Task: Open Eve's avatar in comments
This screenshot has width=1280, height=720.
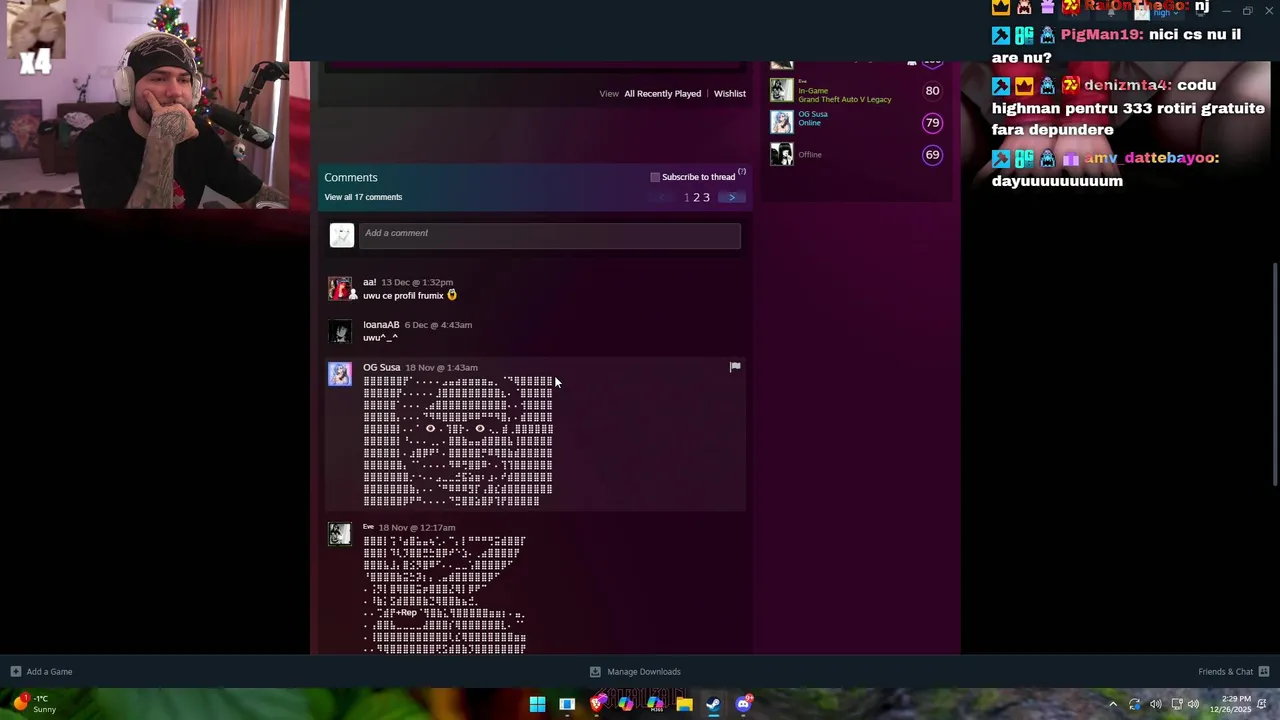Action: 340,534
